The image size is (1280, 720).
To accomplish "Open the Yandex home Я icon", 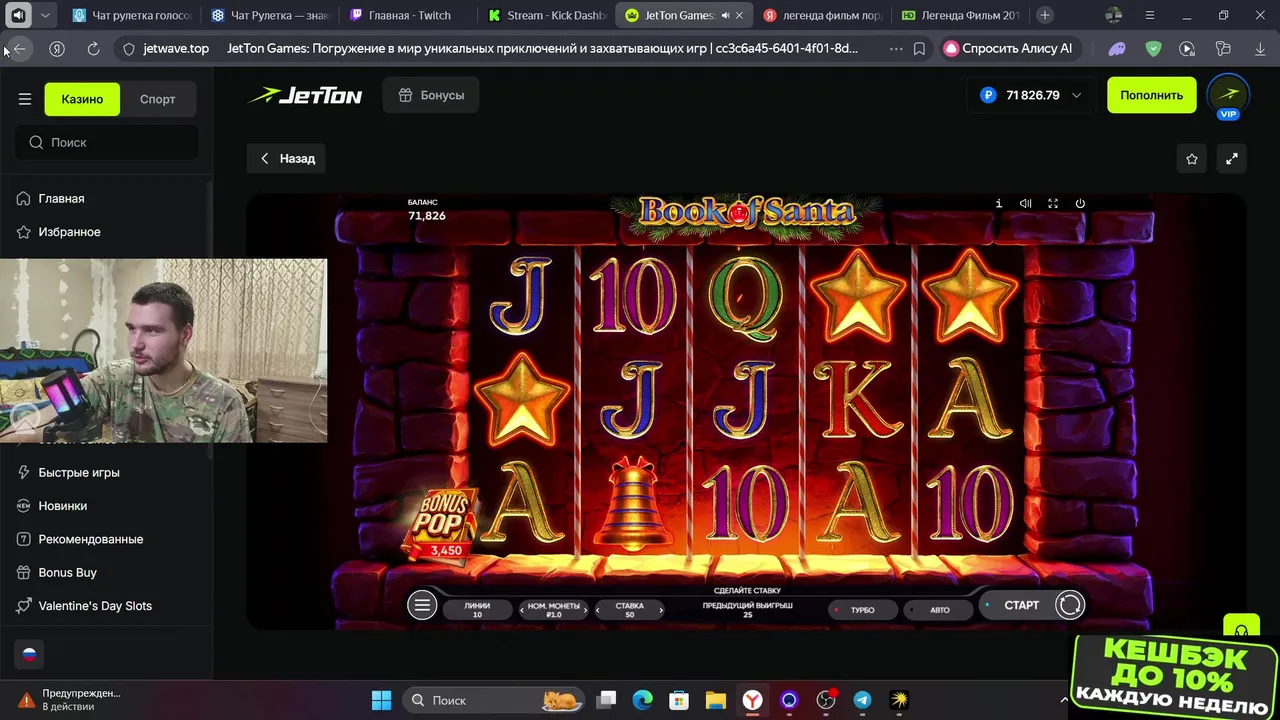I will (57, 48).
